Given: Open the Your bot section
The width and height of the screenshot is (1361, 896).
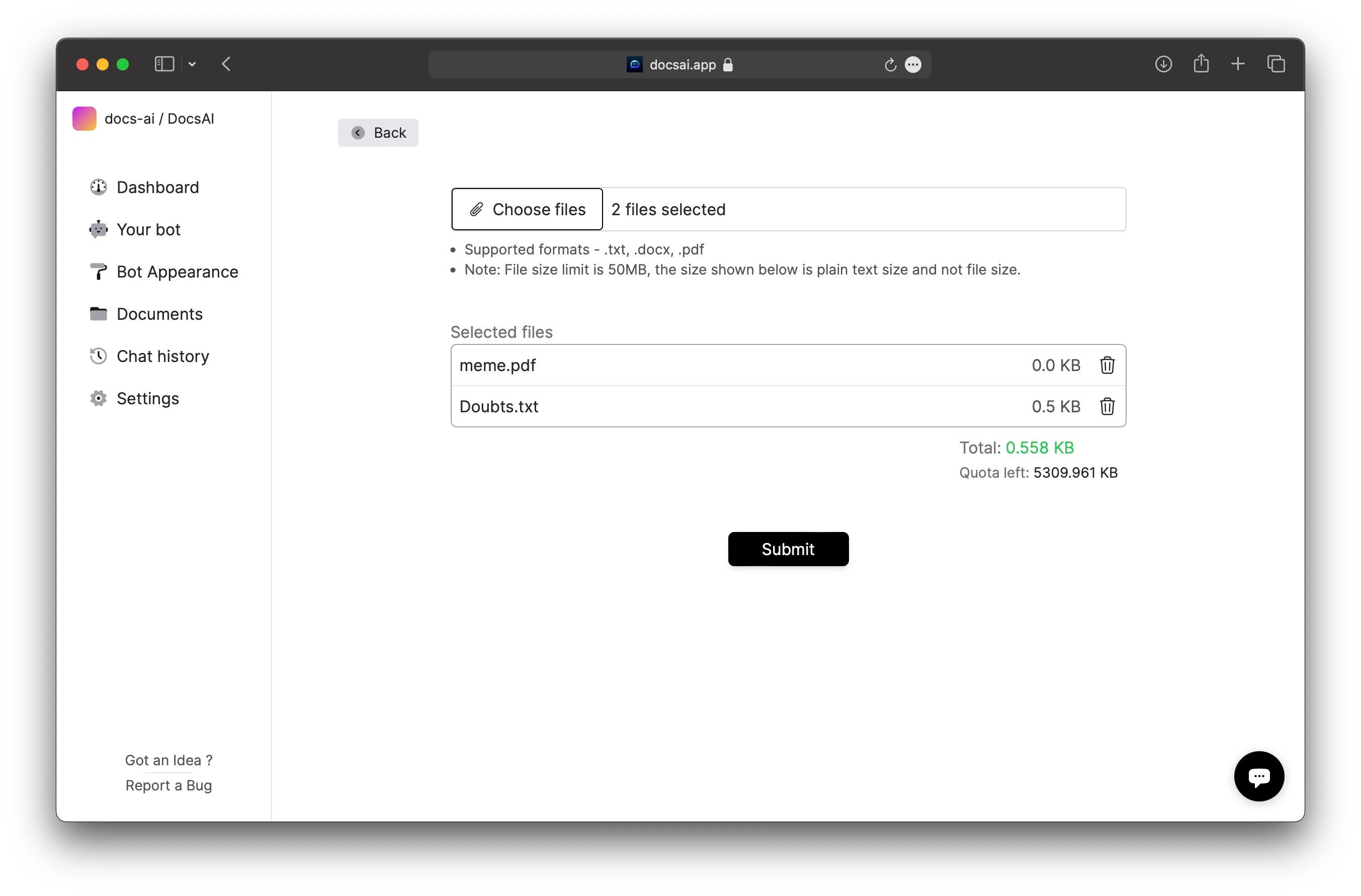Looking at the screenshot, I should point(148,229).
